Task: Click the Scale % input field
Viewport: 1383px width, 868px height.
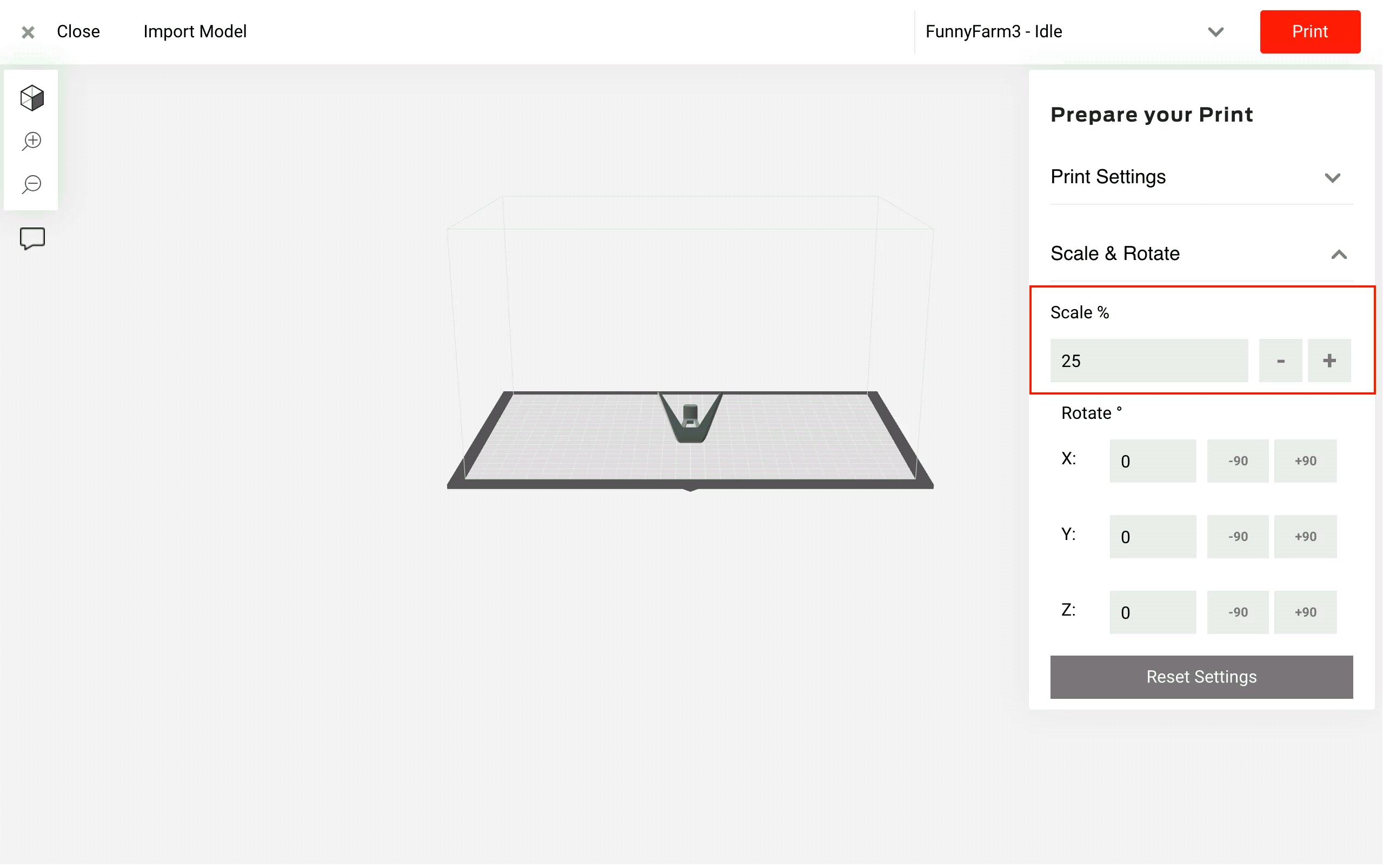Action: pyautogui.click(x=1149, y=360)
